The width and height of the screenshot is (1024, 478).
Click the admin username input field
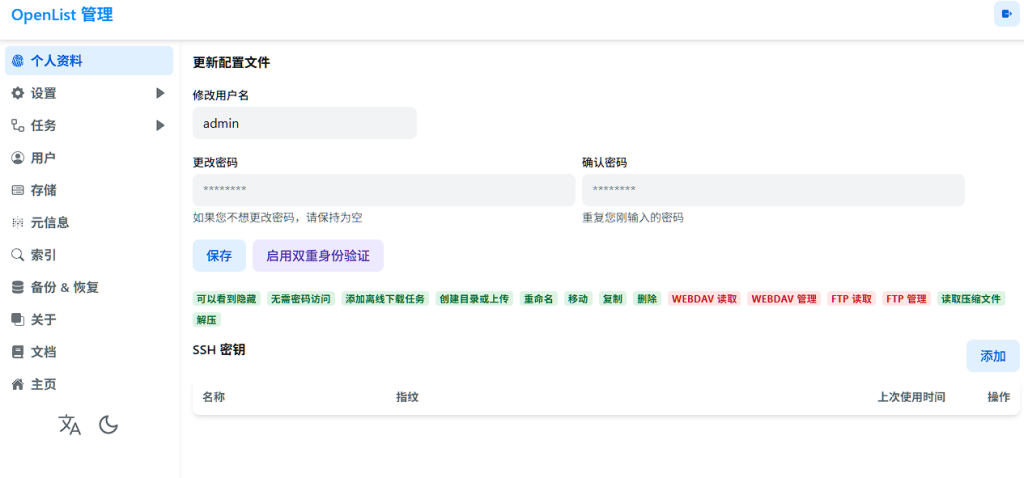click(304, 123)
